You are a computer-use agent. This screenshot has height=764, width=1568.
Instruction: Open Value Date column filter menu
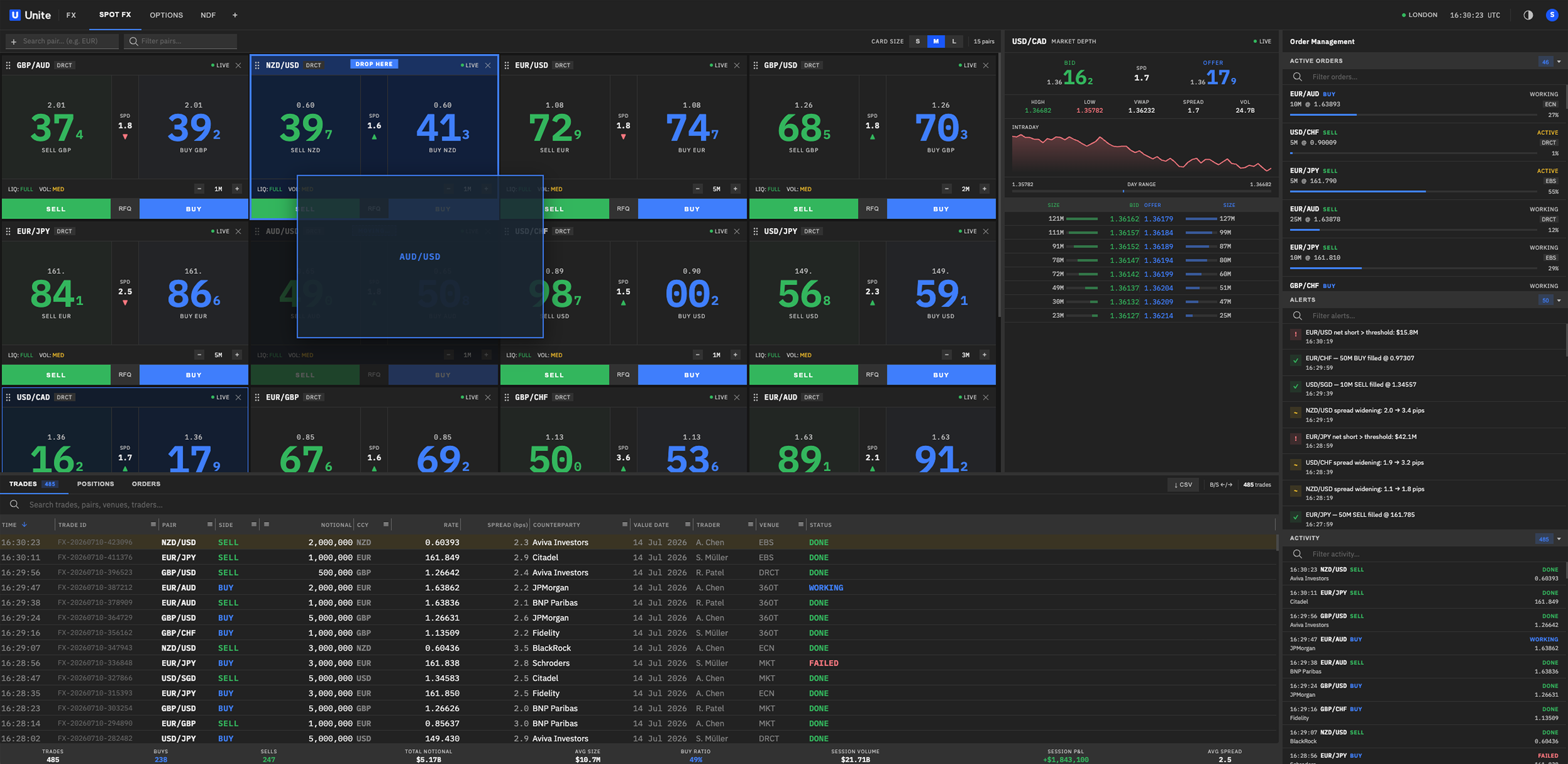tap(687, 524)
